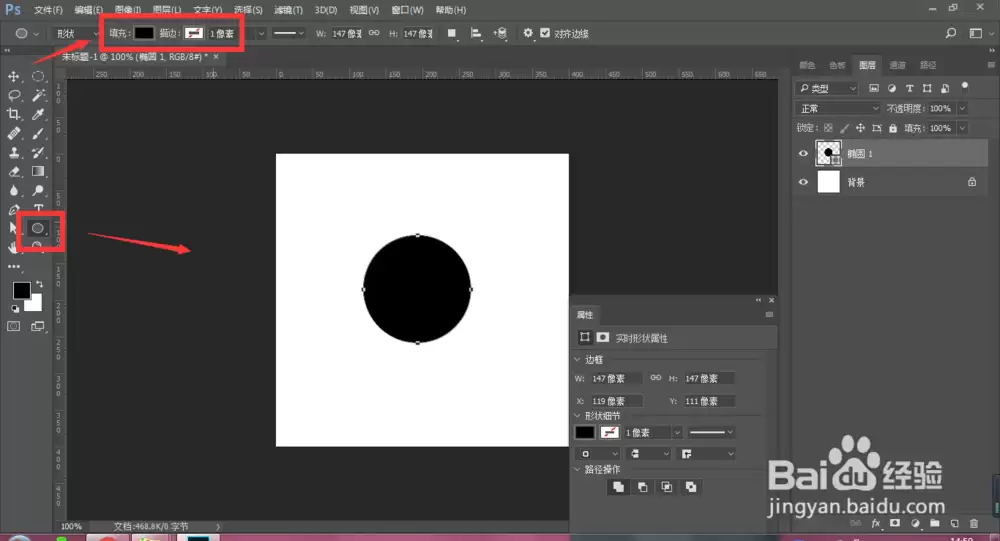Click the search icon in options bar
Image resolution: width=1000 pixels, height=541 pixels.
[x=951, y=33]
